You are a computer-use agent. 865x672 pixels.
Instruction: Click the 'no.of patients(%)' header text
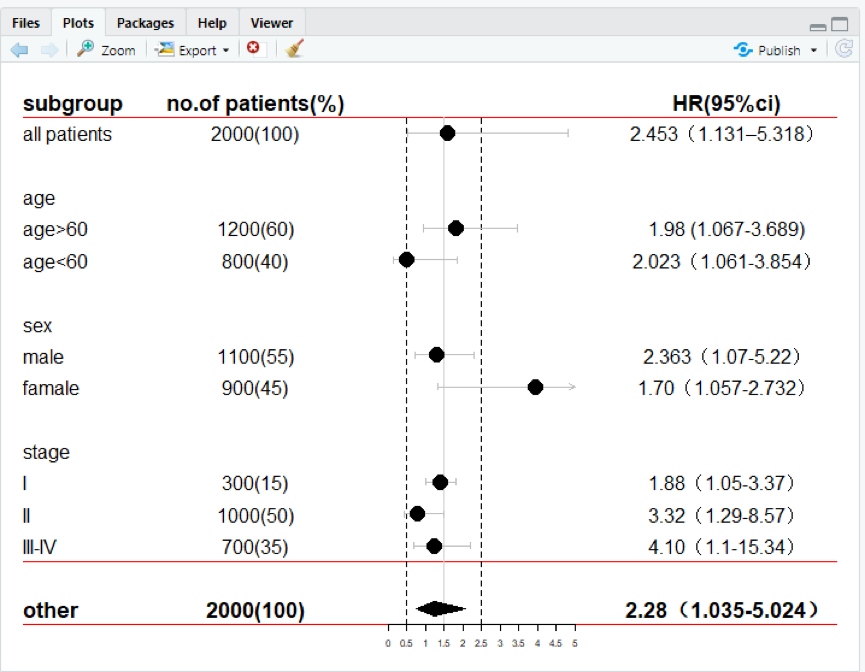pos(255,103)
